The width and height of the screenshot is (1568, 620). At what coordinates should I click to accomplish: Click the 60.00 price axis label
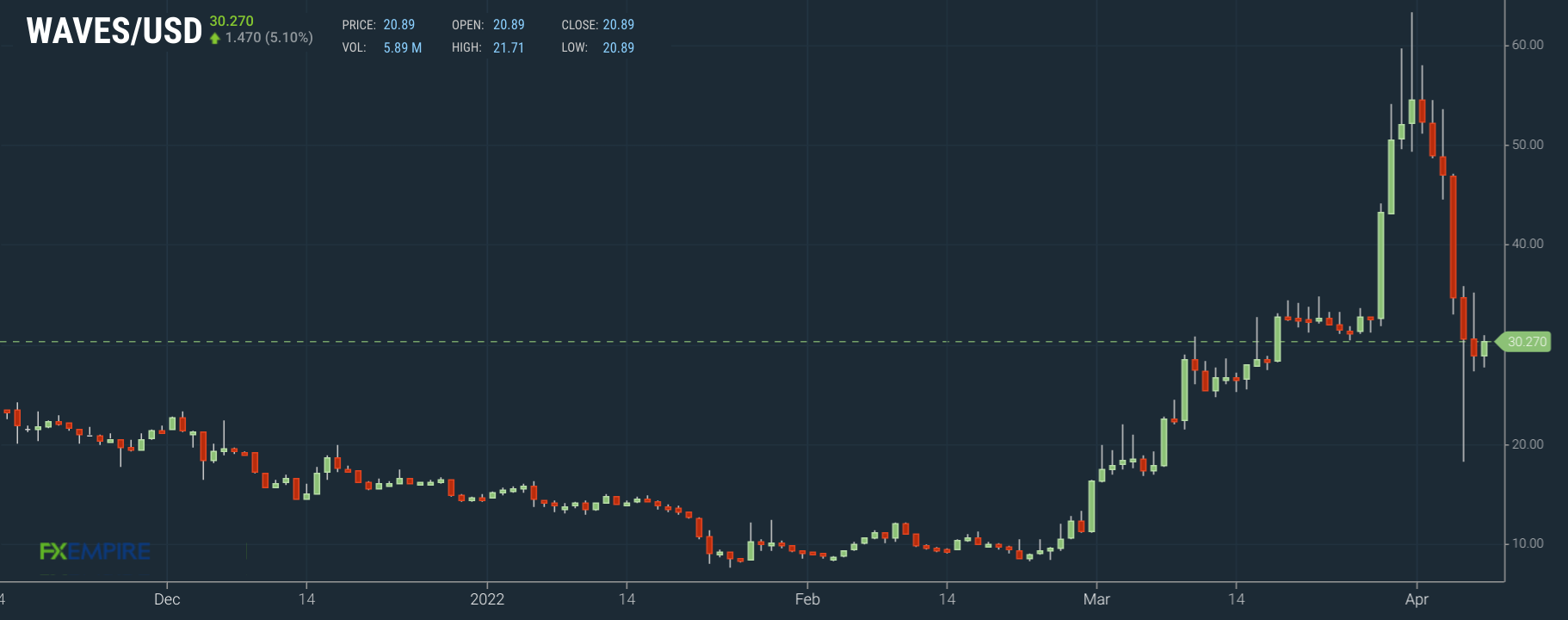[x=1528, y=45]
